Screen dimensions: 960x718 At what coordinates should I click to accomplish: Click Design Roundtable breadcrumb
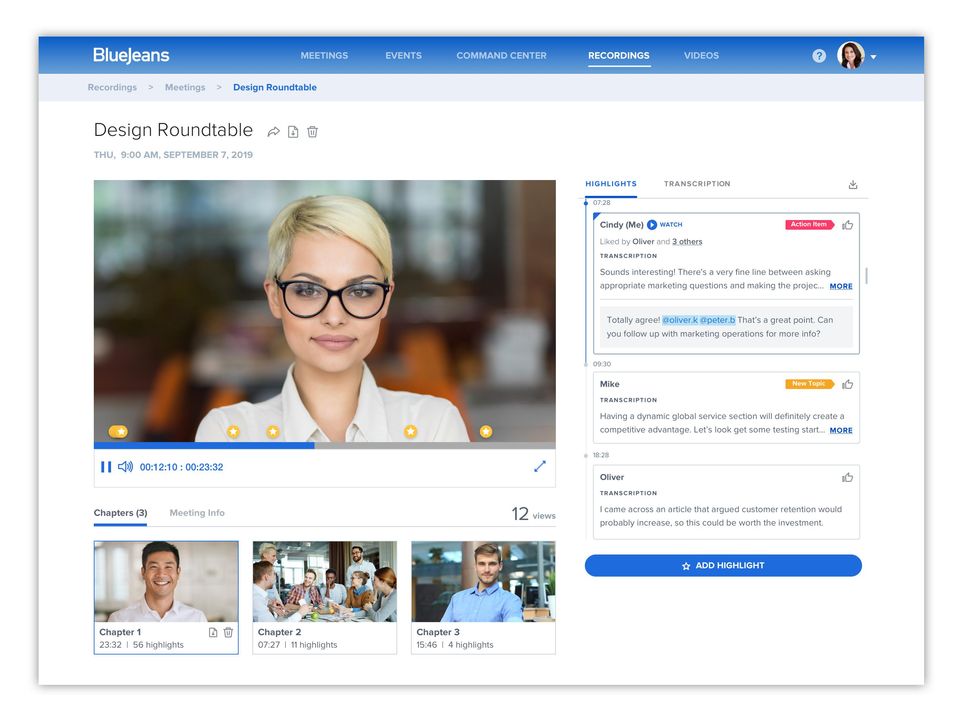(275, 88)
